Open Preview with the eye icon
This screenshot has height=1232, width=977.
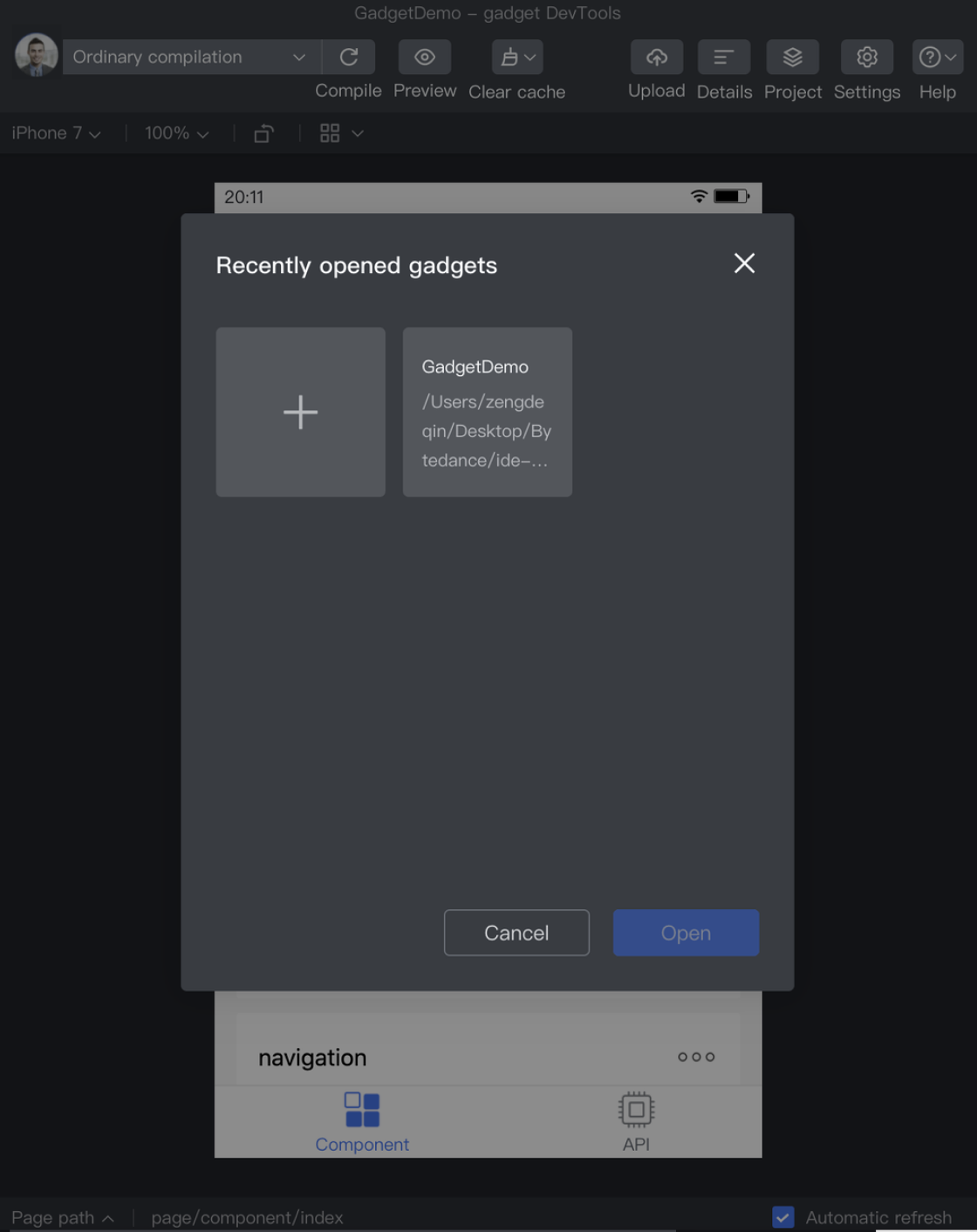(425, 58)
